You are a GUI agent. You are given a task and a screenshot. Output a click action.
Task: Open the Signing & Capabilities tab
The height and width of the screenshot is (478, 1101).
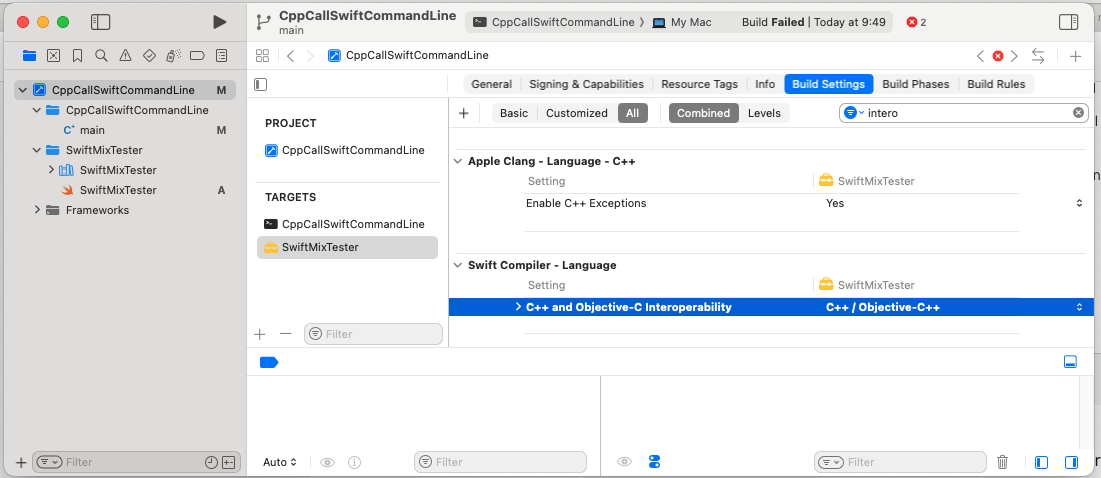click(586, 84)
